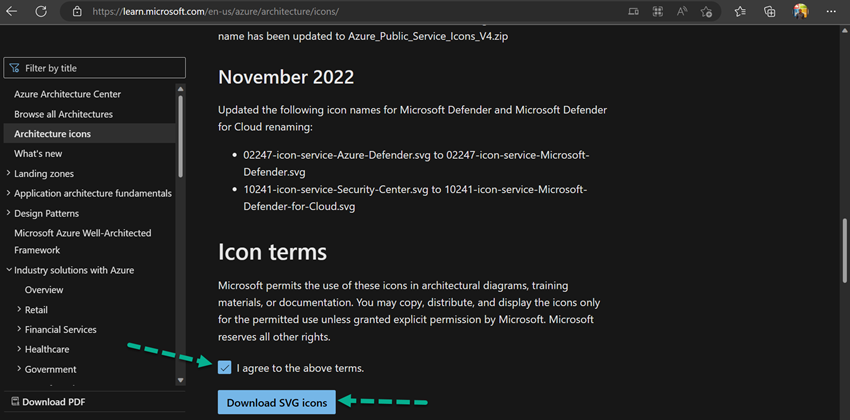Open Browse all Architectures

(x=63, y=114)
